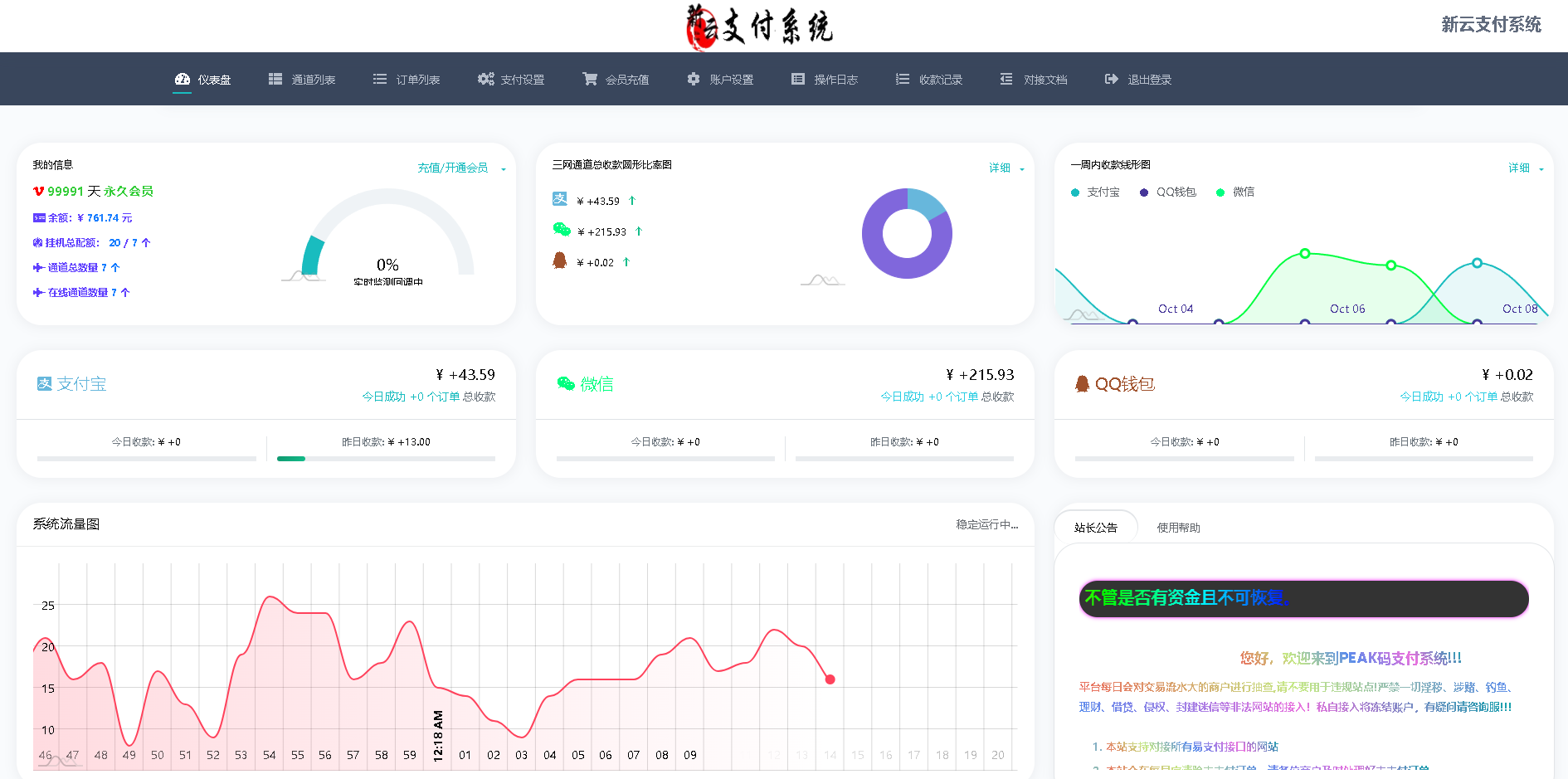Open 详细 dropdown on weekly line chart card
1568x779 pixels.
pyautogui.click(x=1525, y=168)
